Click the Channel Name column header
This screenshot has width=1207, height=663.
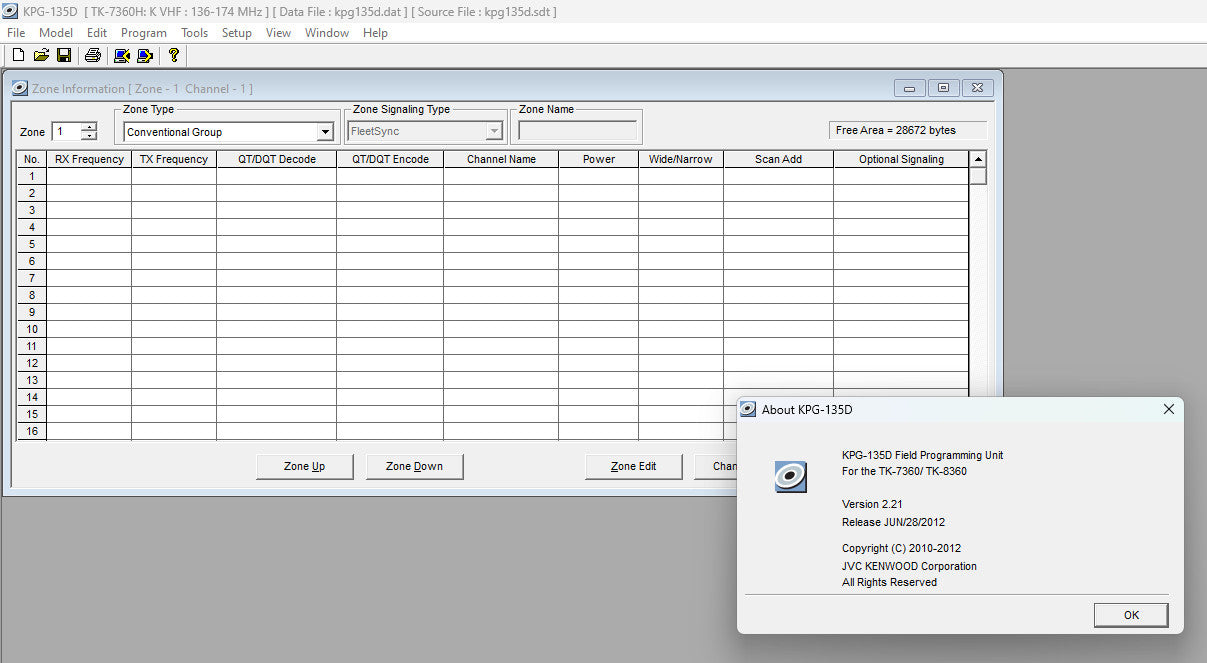click(x=501, y=159)
